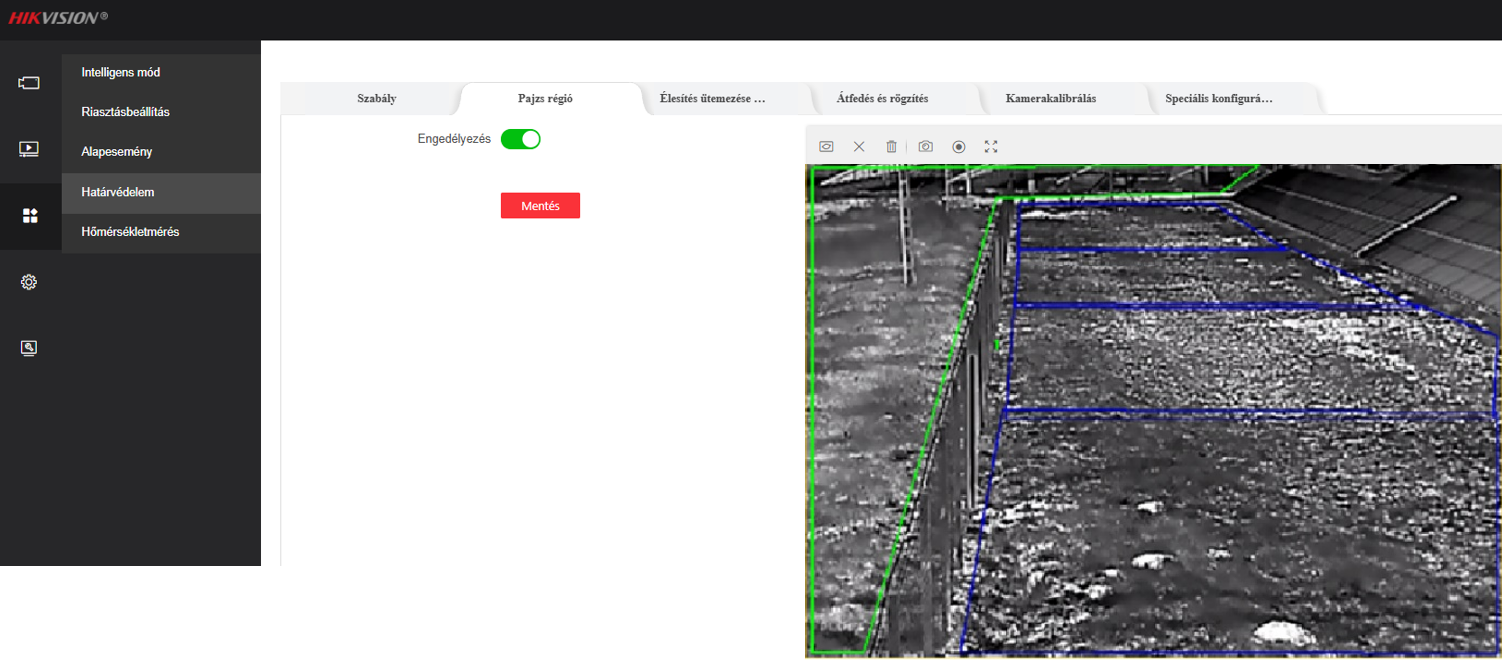Open the settings gear icon in the sidebar

(x=29, y=282)
